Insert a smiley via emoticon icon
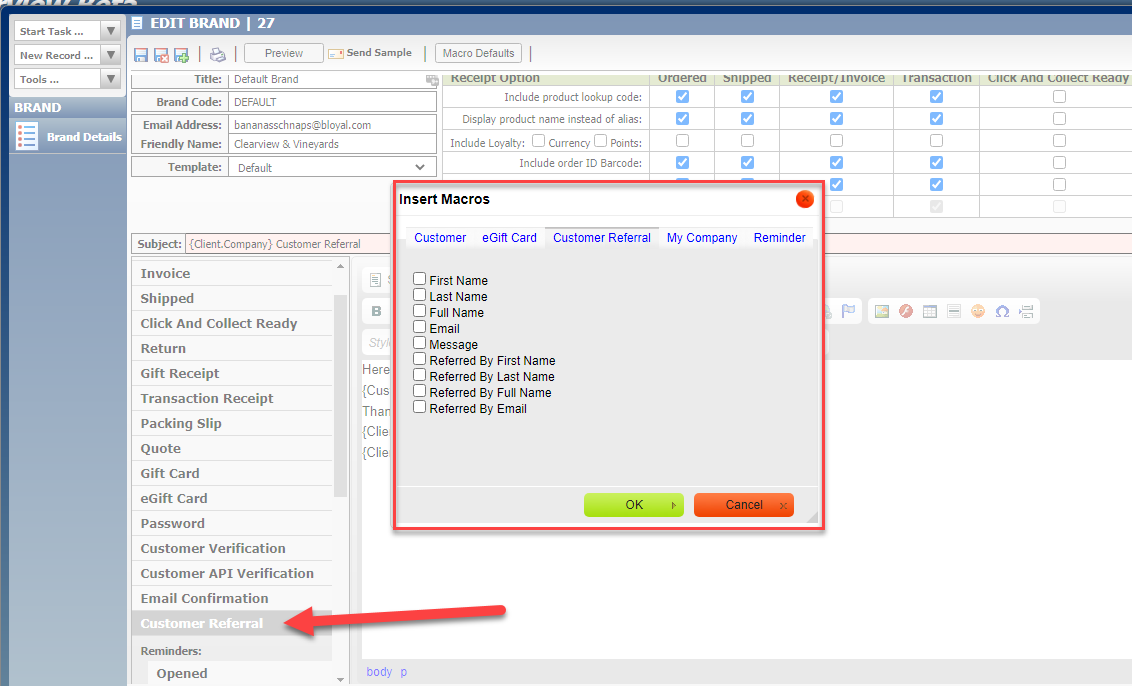The width and height of the screenshot is (1132, 686). tap(977, 311)
